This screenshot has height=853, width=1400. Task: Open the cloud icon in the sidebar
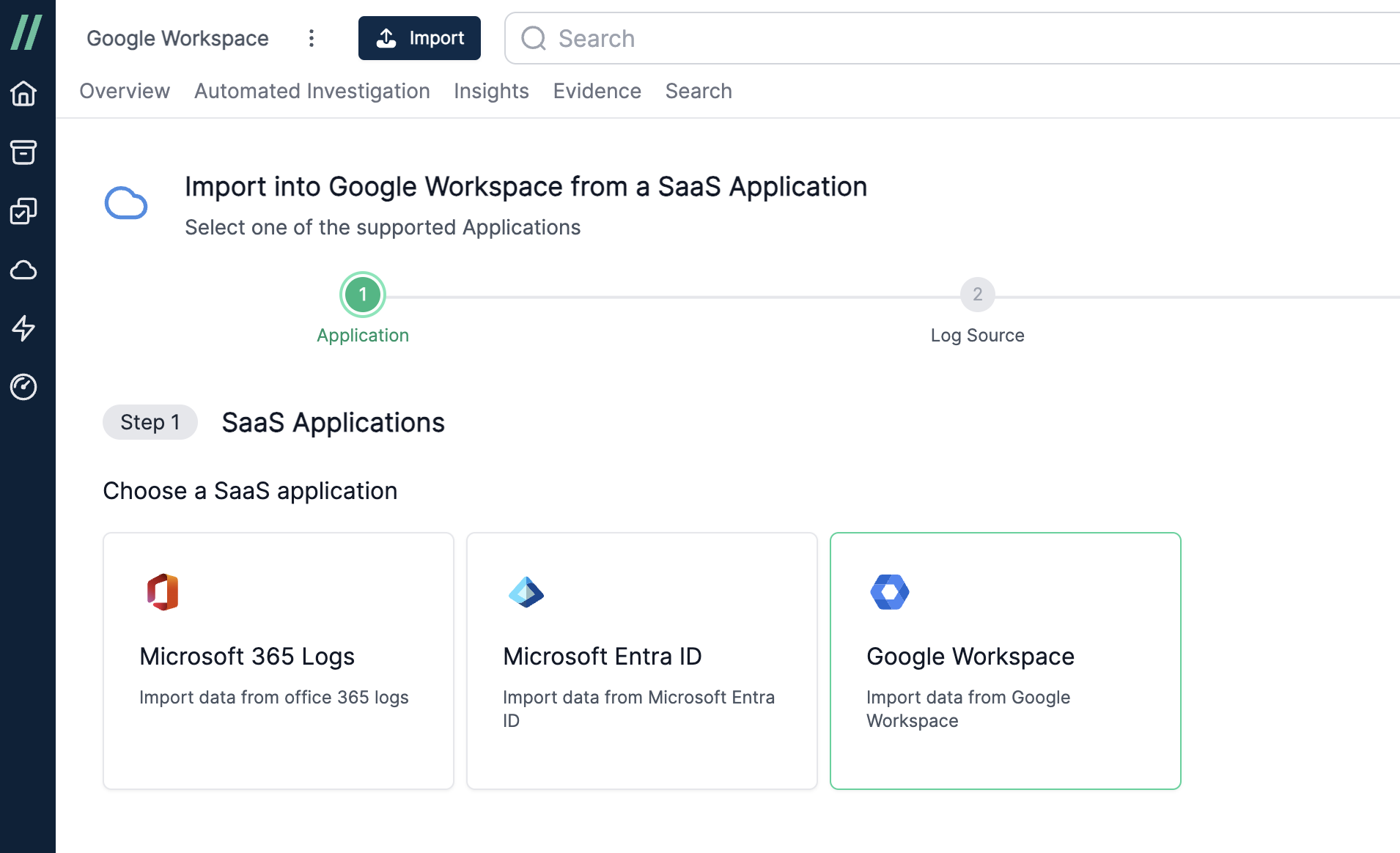pyautogui.click(x=23, y=270)
